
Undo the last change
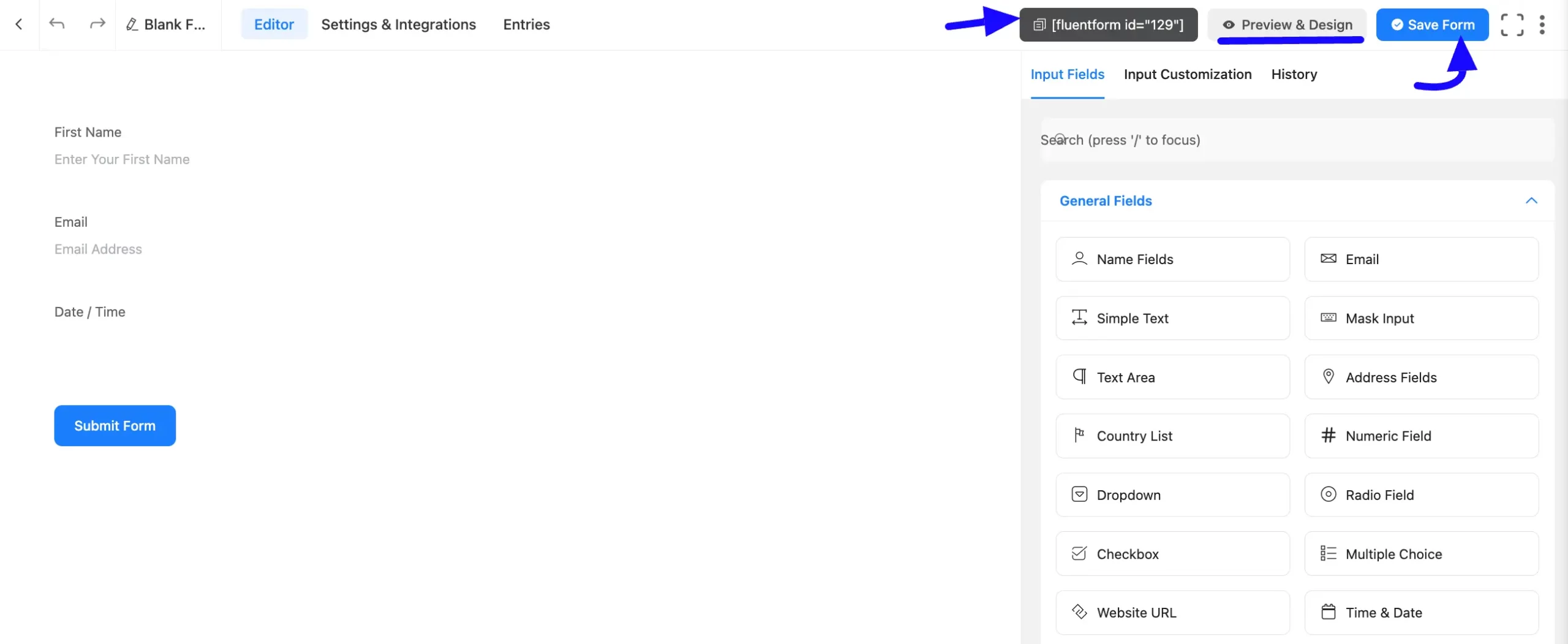coord(57,25)
